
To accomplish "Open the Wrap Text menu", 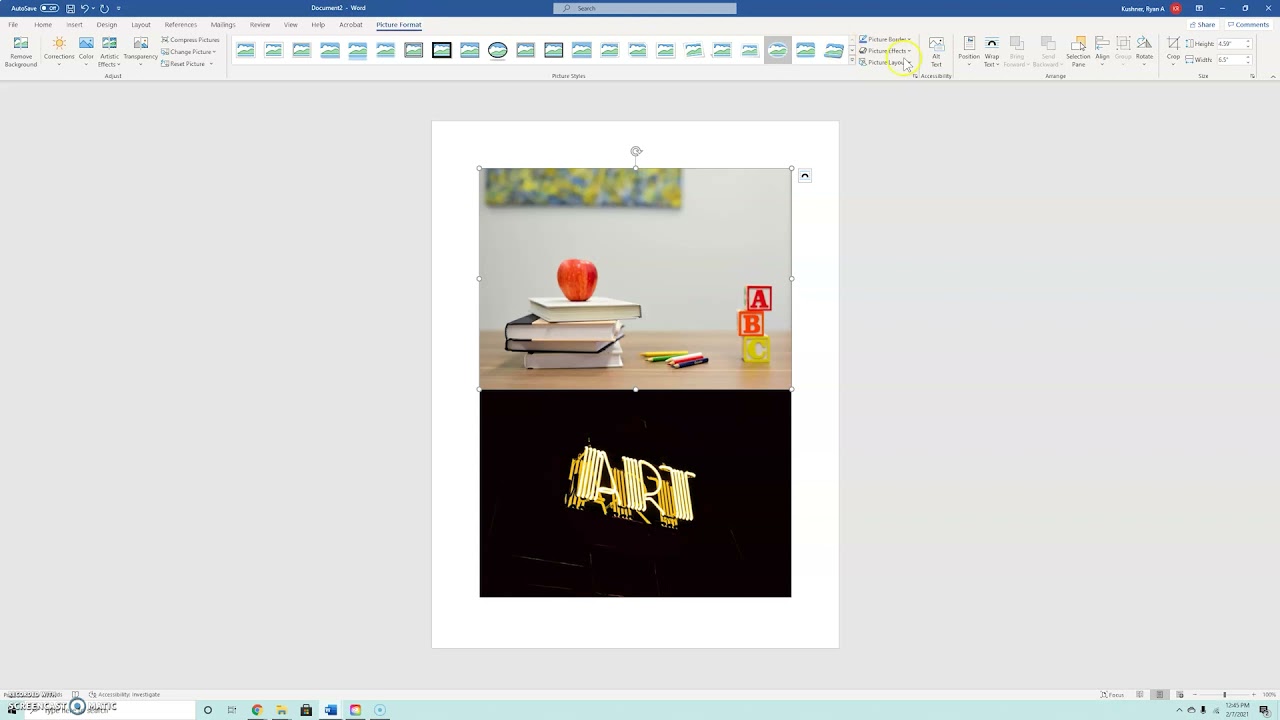I will click(x=992, y=53).
